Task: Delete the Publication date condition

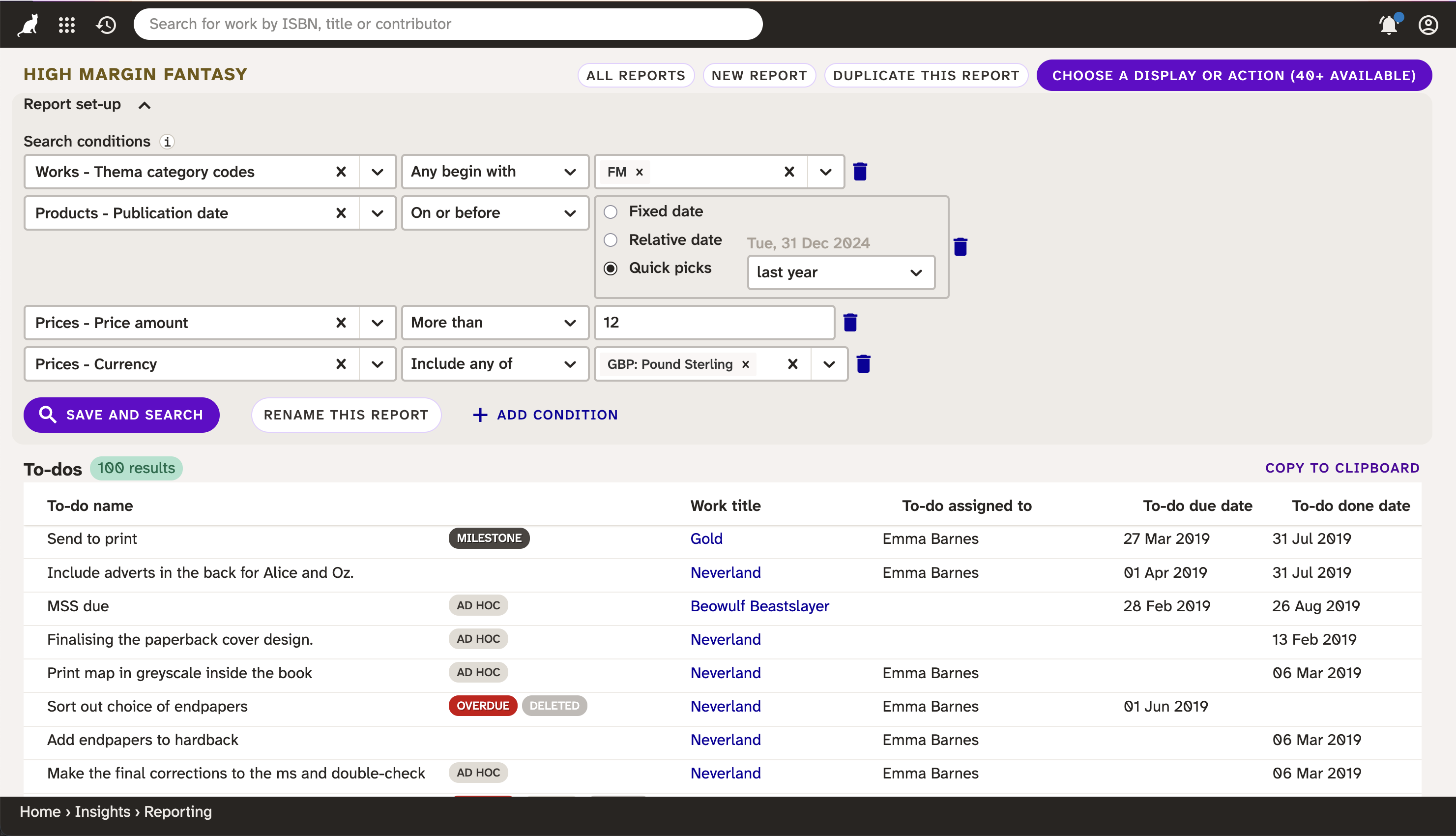Action: click(960, 247)
